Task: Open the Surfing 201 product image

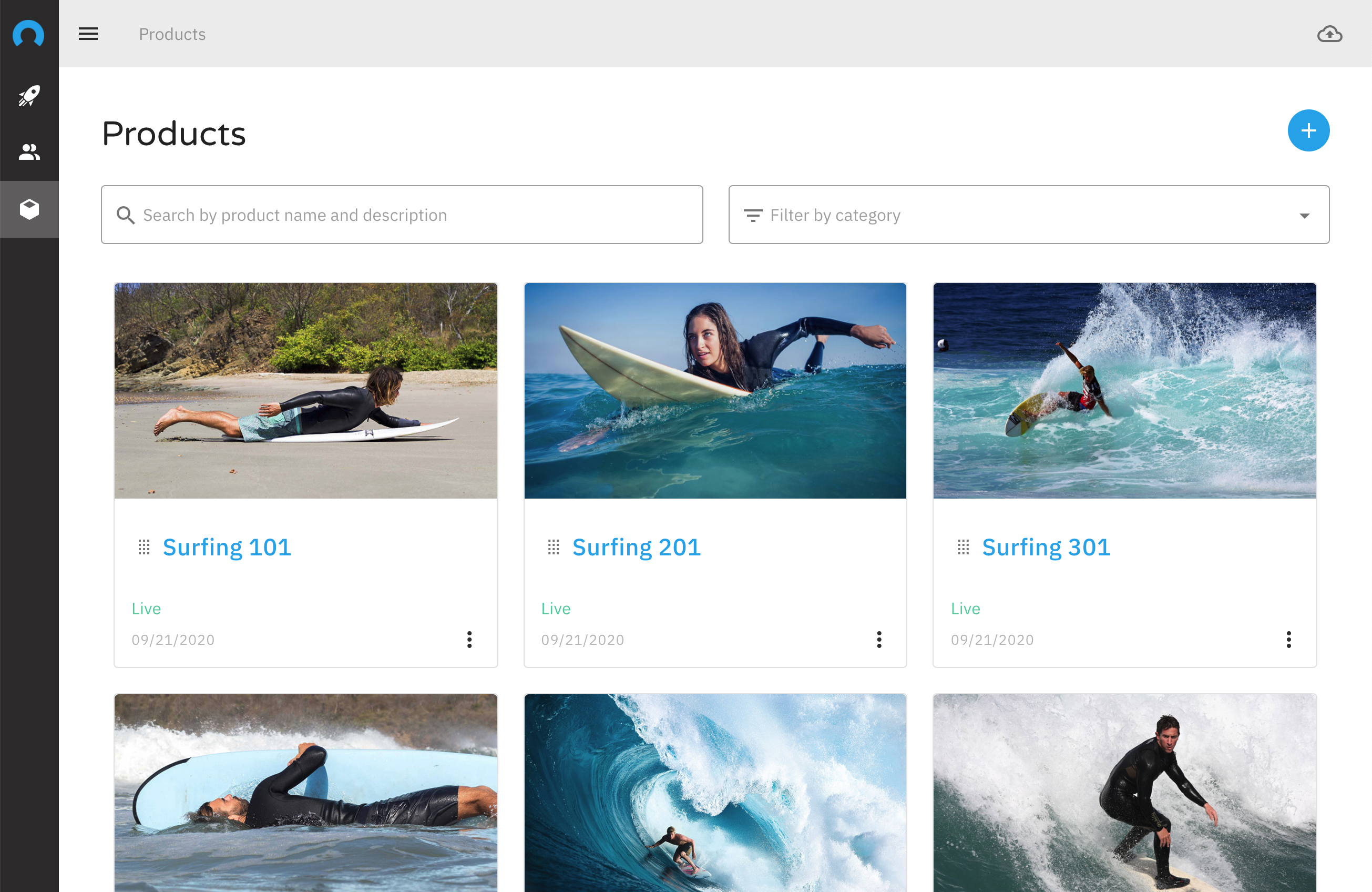Action: click(x=715, y=390)
